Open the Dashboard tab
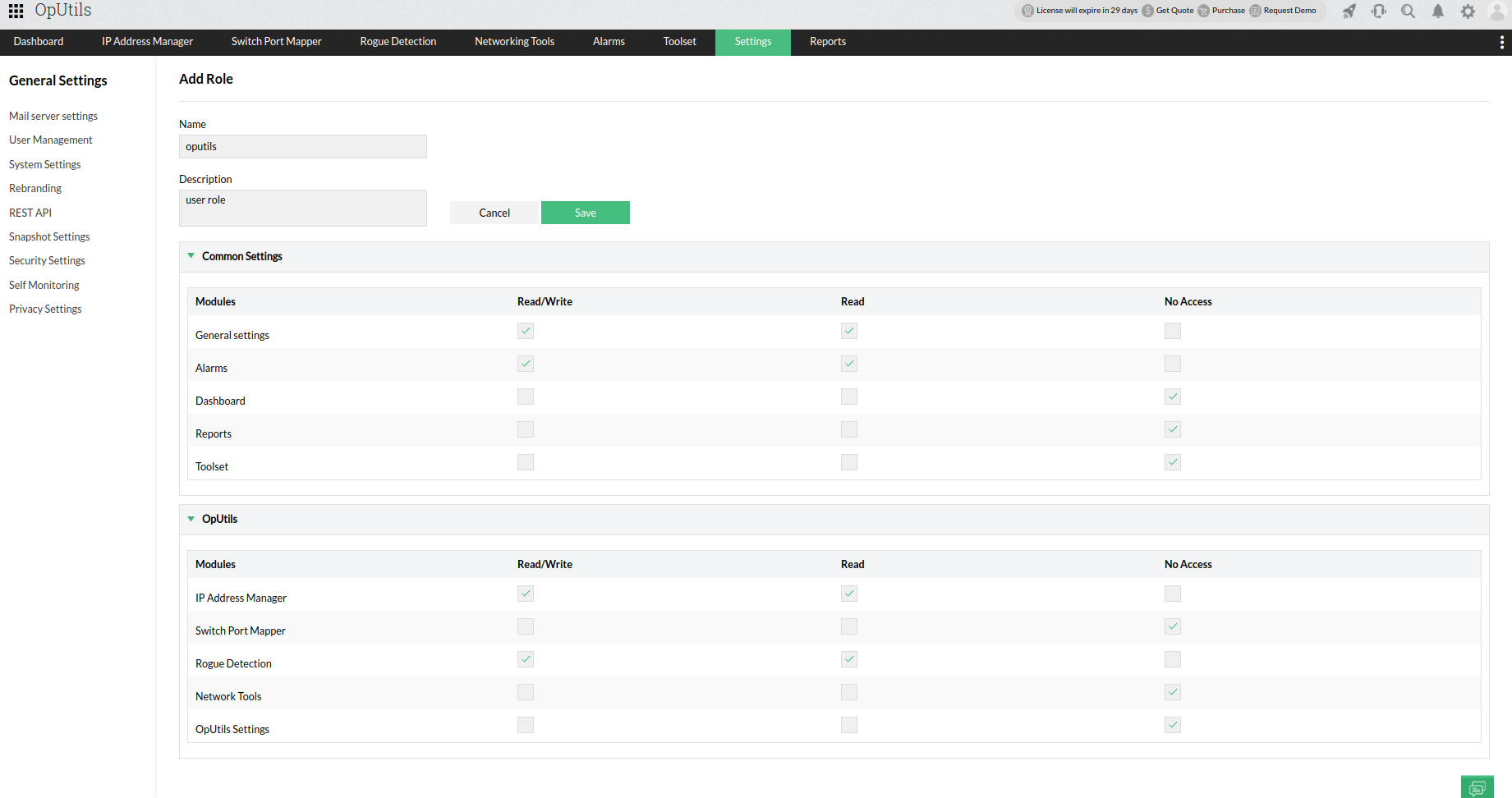The width and height of the screenshot is (1512, 798). [x=39, y=42]
